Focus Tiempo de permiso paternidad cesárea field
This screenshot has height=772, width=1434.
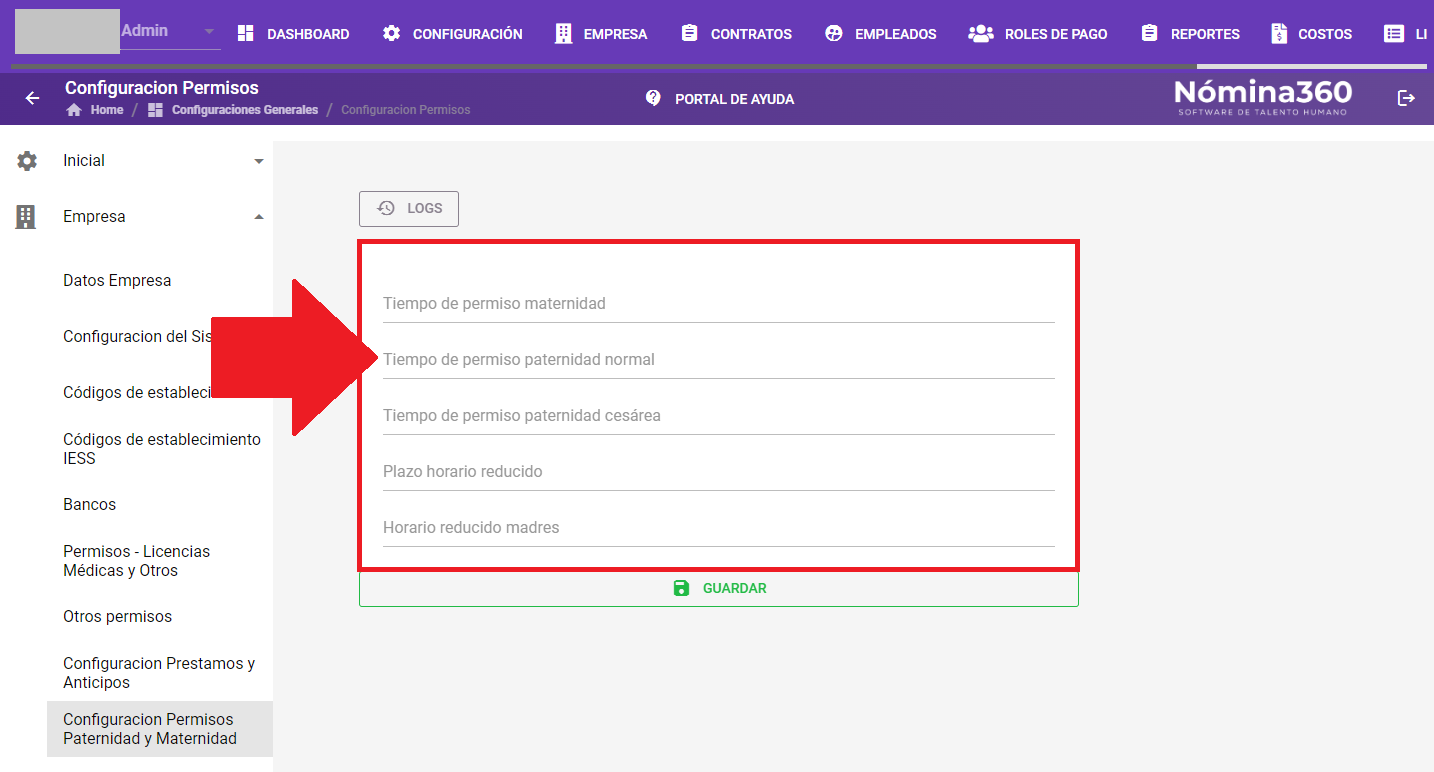click(x=719, y=416)
